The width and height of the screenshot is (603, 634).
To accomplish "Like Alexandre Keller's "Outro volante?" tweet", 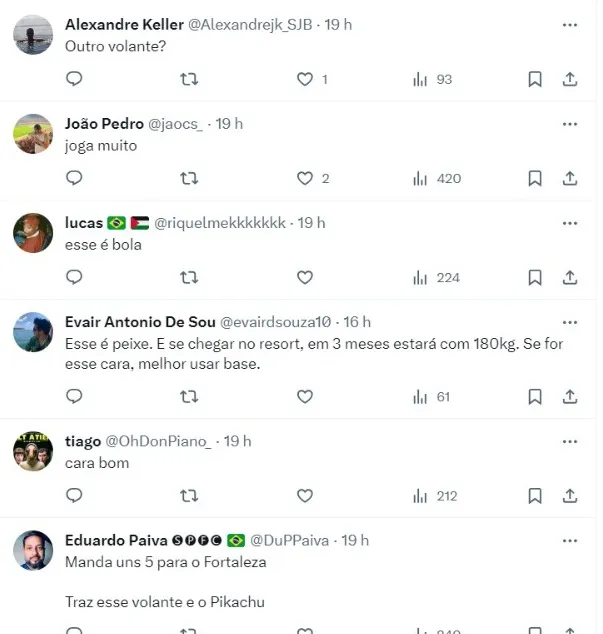I will click(305, 79).
